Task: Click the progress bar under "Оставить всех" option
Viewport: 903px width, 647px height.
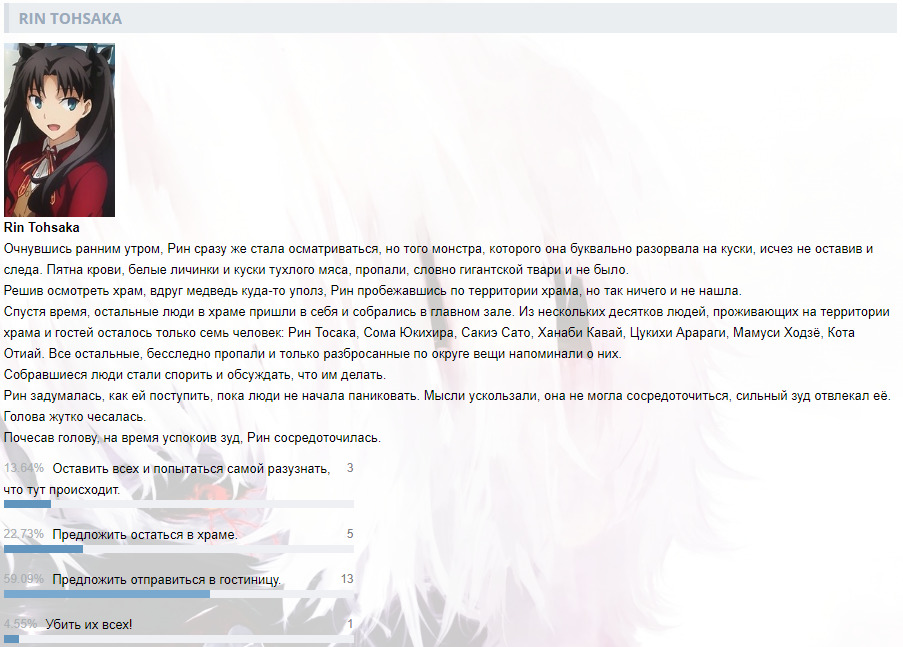Action: click(x=178, y=504)
